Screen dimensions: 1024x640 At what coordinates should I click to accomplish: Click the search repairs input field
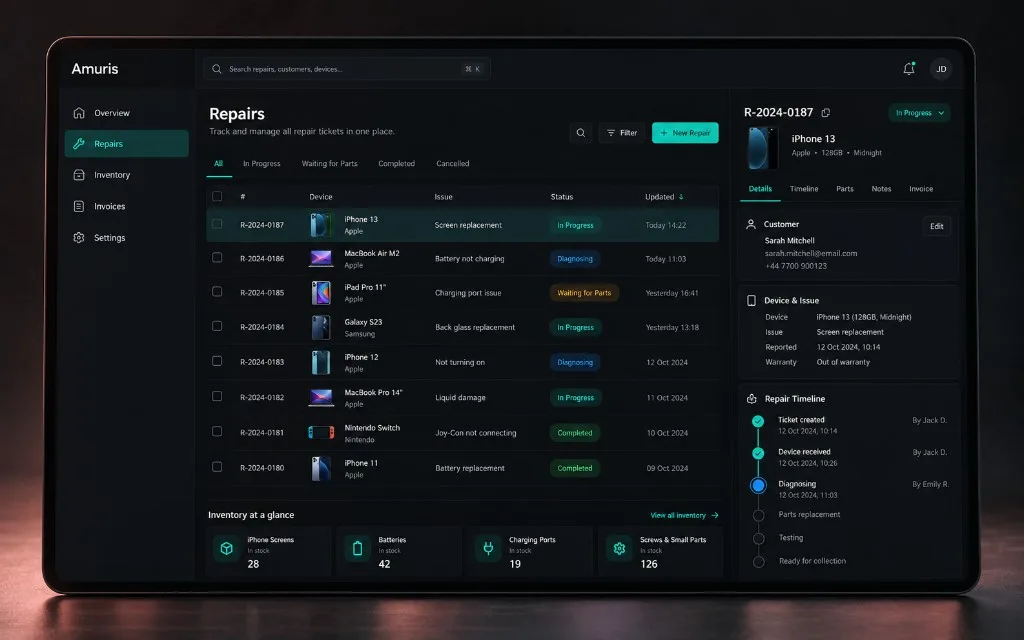point(347,69)
